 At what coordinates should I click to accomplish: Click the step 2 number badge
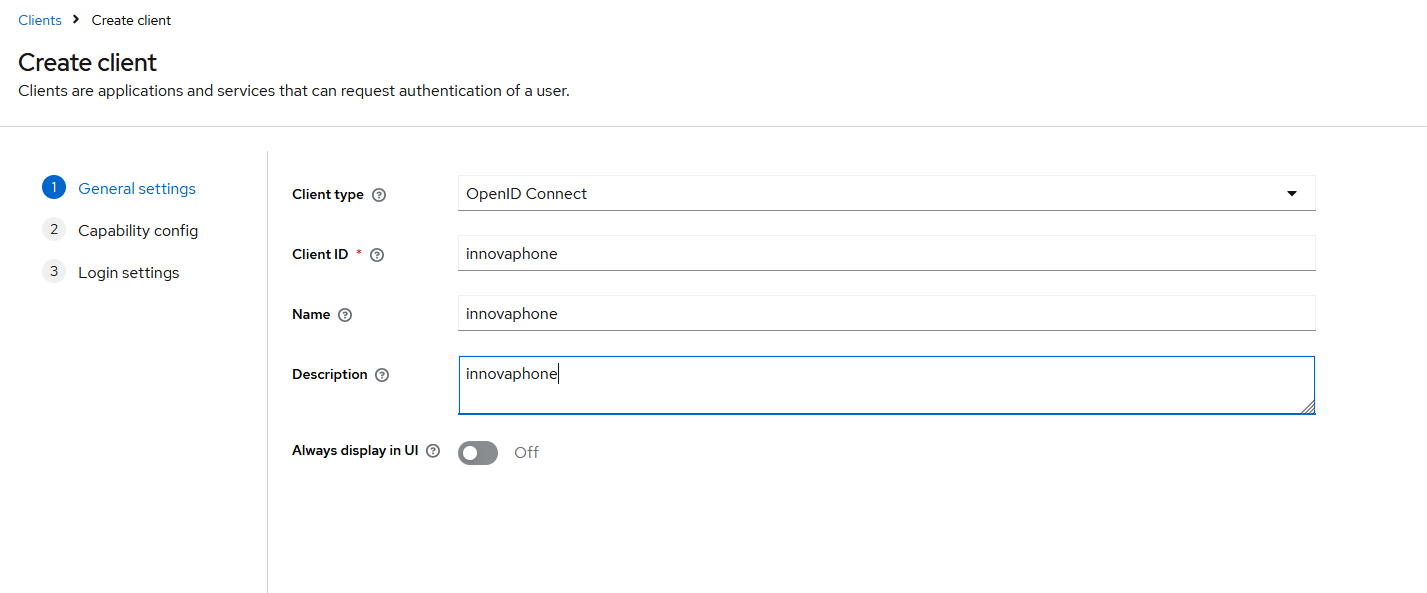[x=54, y=230]
